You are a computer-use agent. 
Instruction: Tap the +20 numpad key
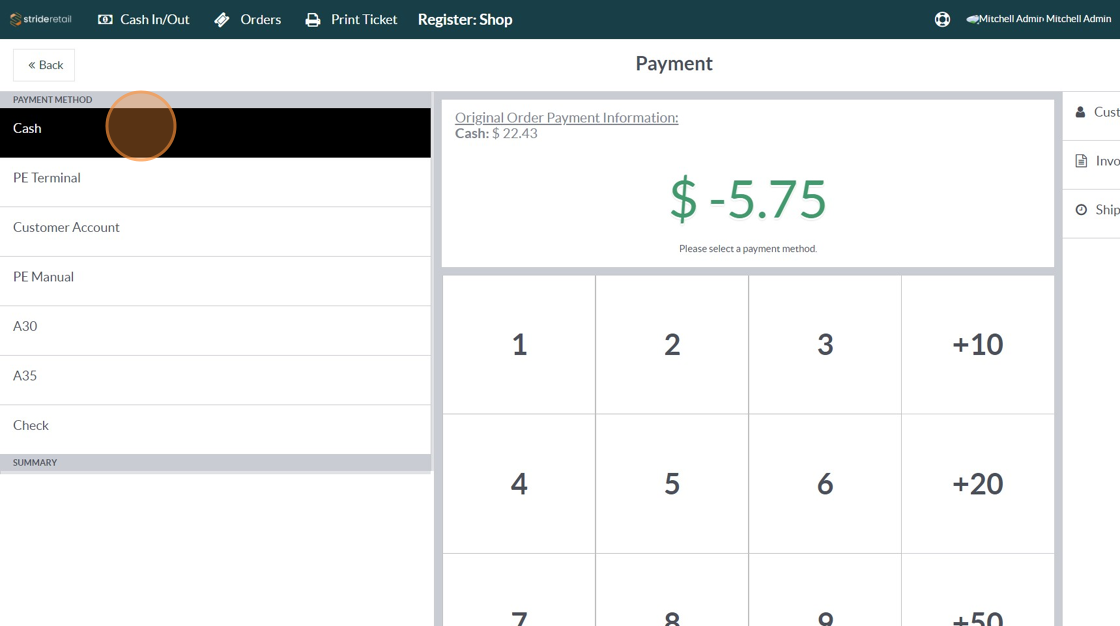(978, 484)
